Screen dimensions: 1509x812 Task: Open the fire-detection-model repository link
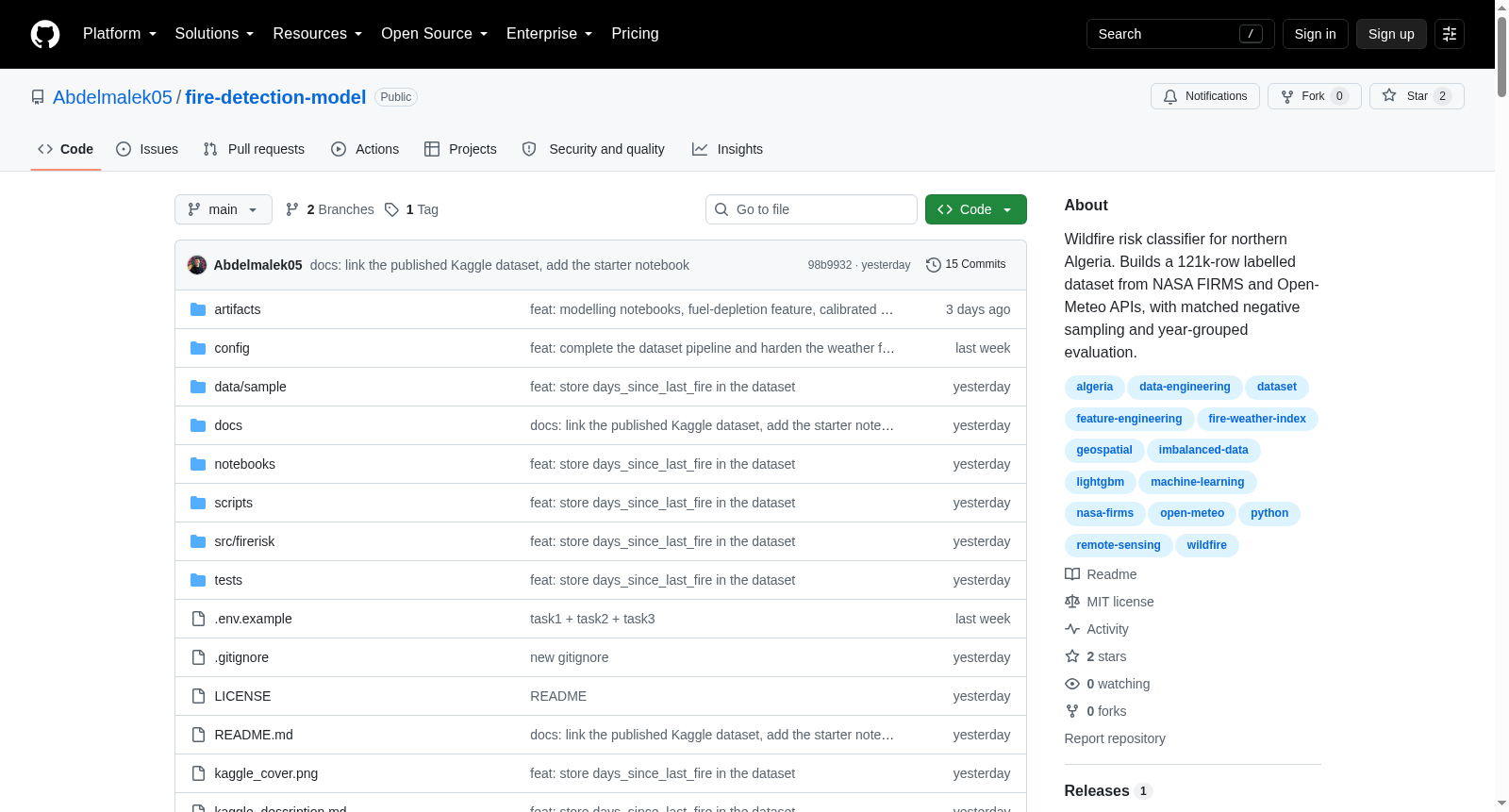pyautogui.click(x=275, y=97)
